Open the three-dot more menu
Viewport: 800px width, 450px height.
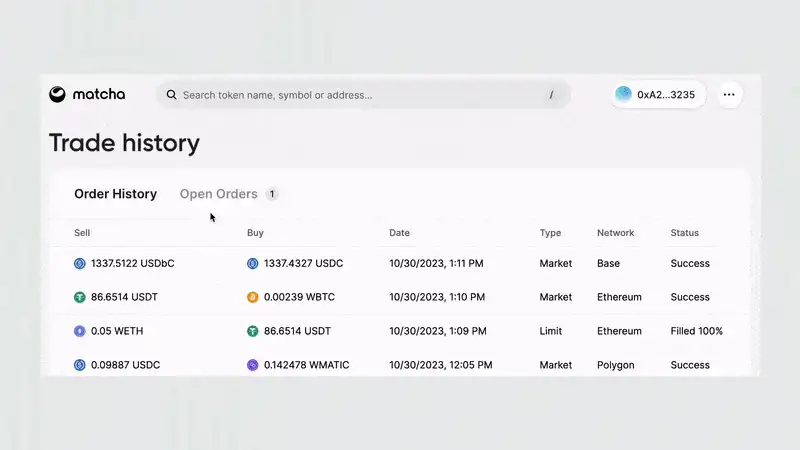[729, 94]
